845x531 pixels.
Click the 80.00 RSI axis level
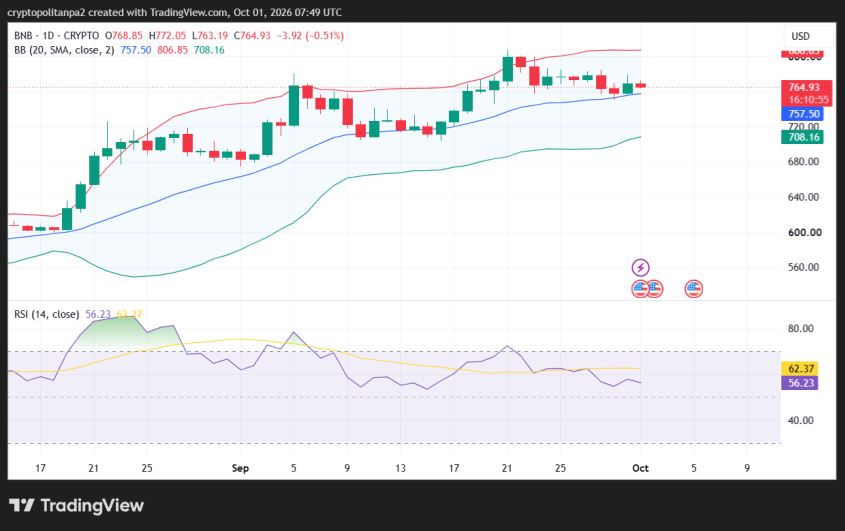(800, 328)
